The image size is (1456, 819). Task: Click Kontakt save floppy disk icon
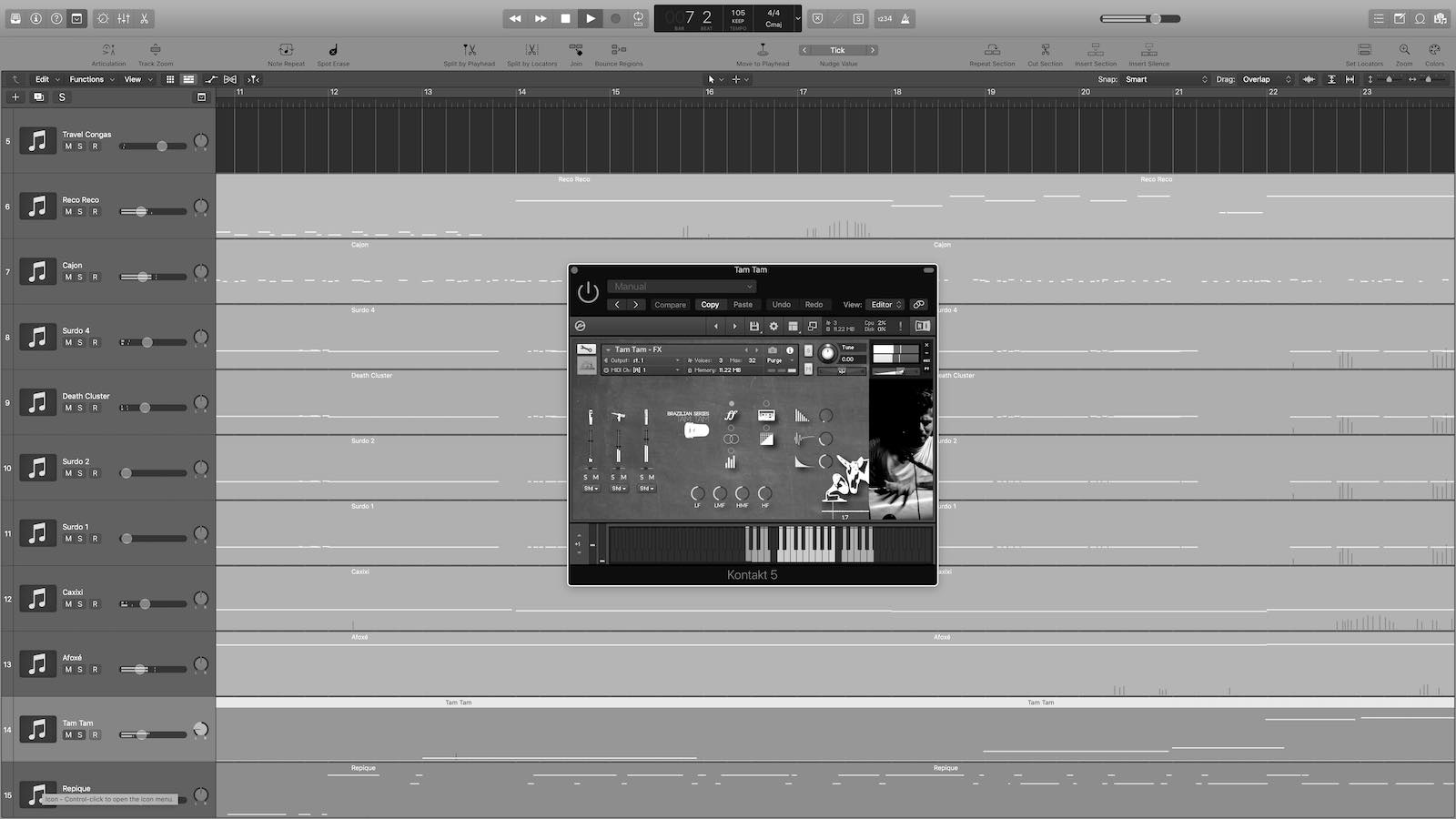[x=753, y=326]
